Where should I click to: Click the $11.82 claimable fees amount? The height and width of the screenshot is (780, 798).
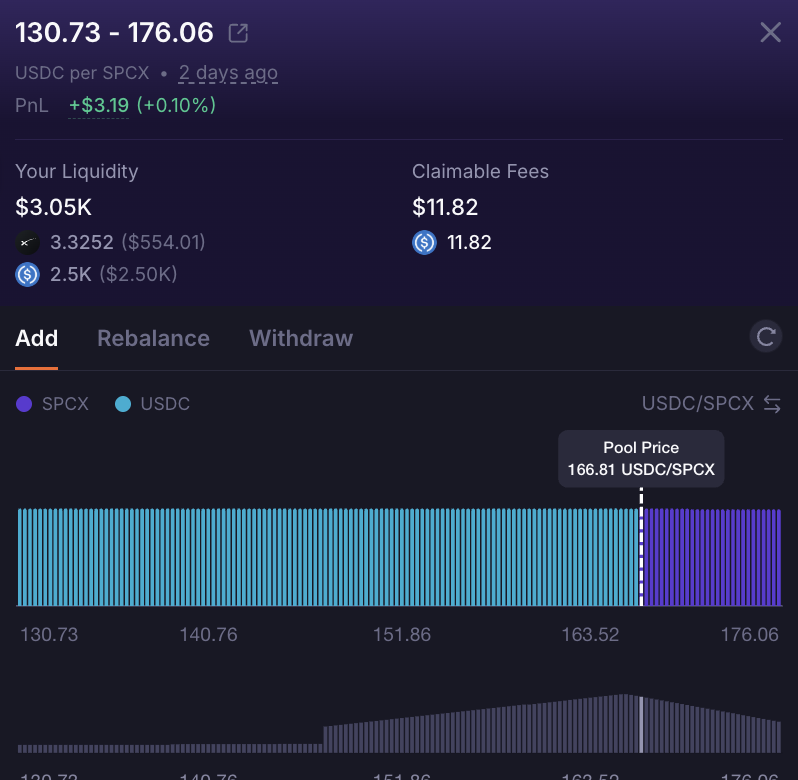445,207
